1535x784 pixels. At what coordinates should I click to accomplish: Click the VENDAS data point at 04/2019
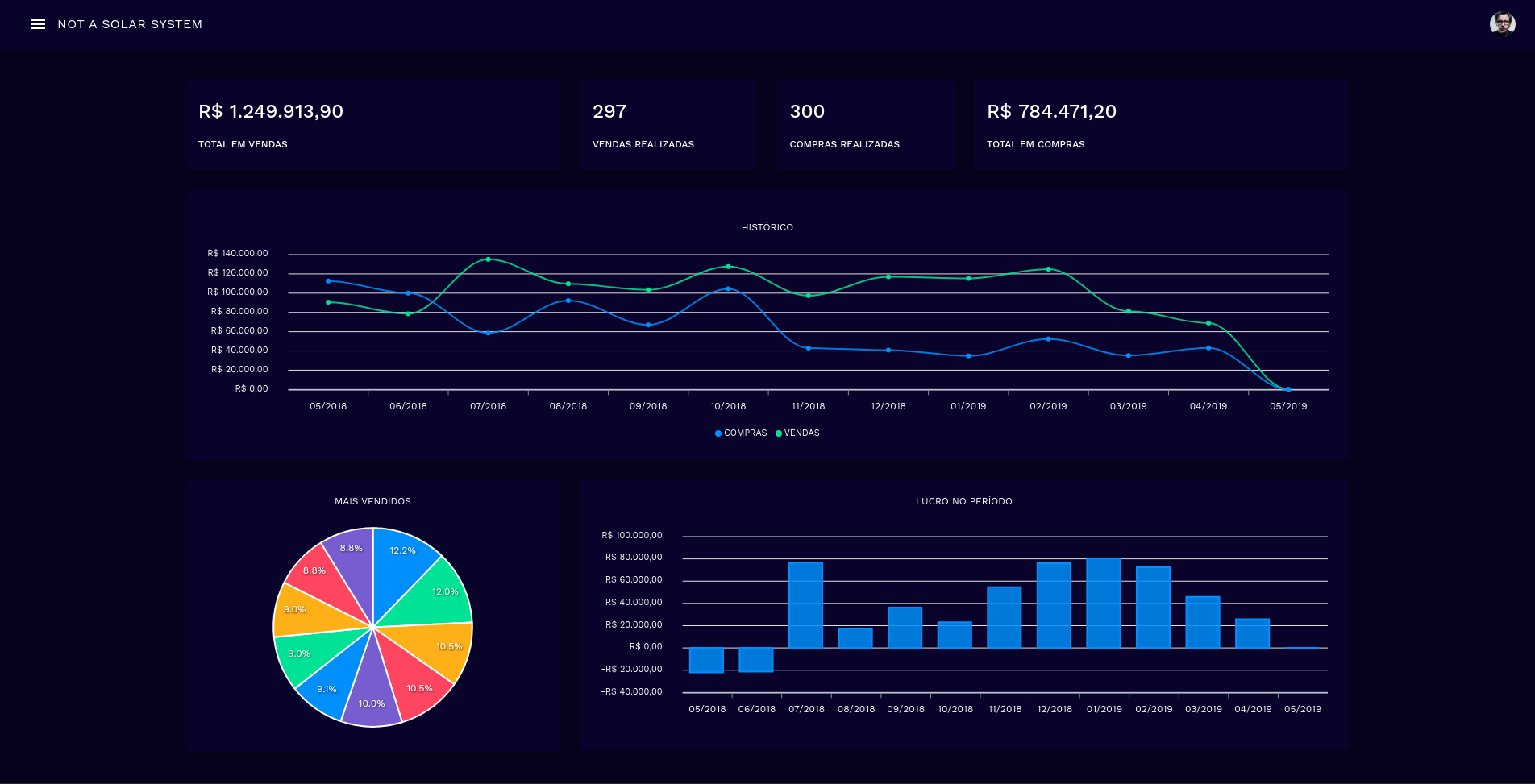pyautogui.click(x=1208, y=323)
